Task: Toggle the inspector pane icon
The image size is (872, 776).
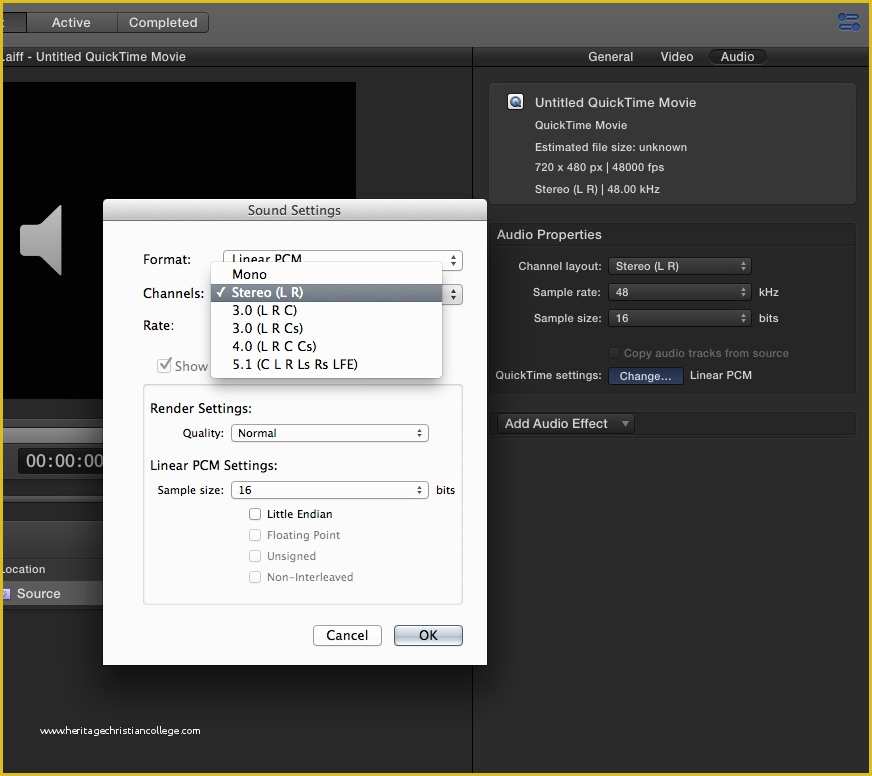Action: coord(849,22)
